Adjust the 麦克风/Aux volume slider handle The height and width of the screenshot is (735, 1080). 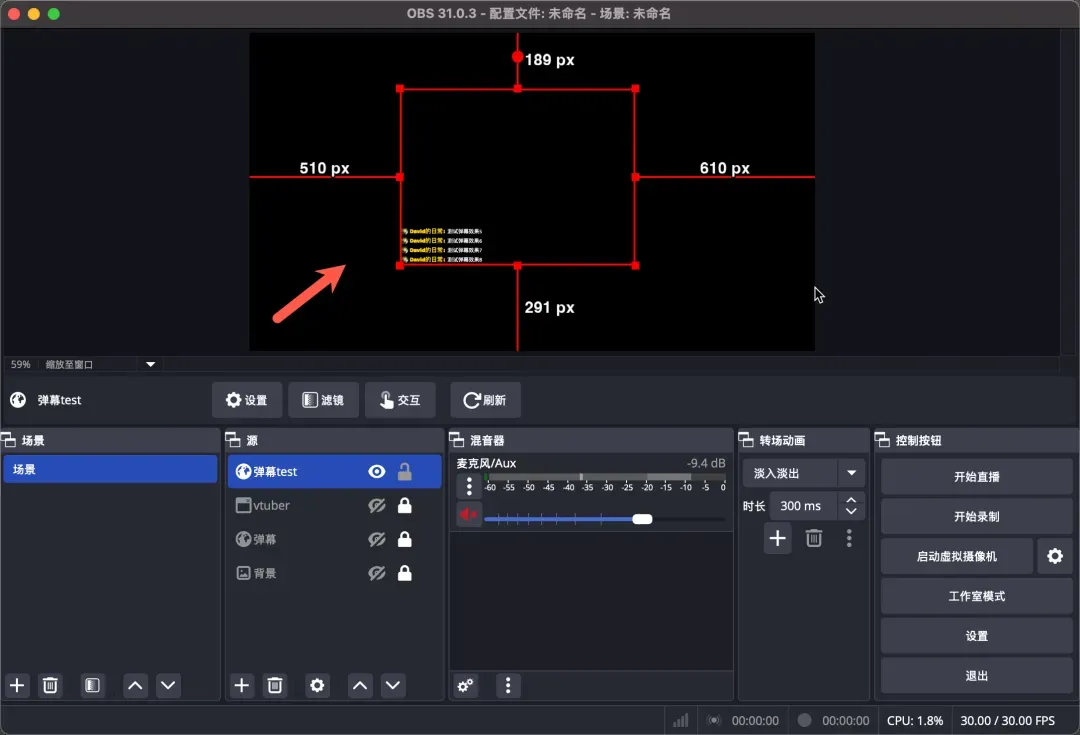[x=642, y=519]
